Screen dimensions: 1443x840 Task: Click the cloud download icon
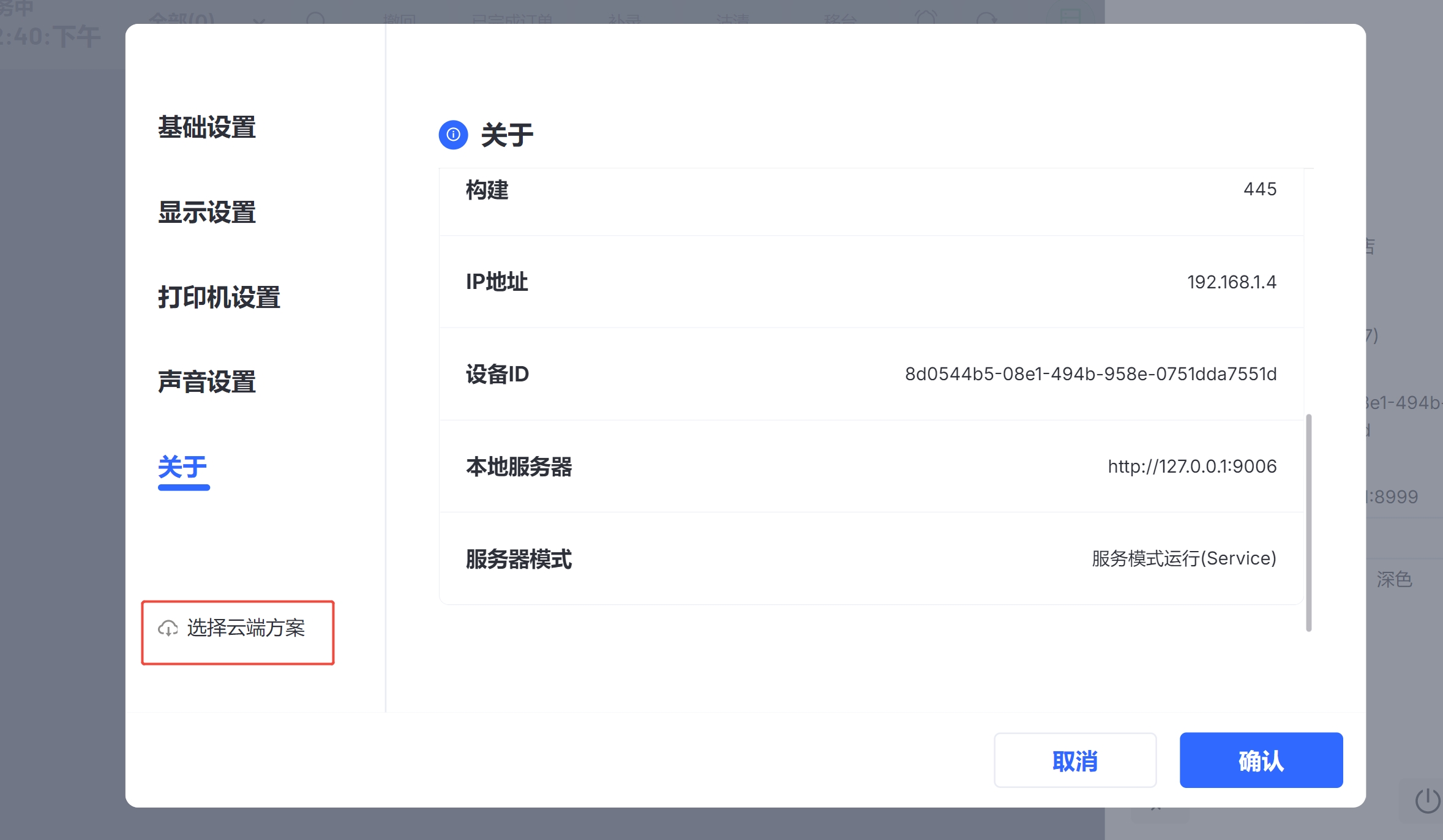point(168,629)
